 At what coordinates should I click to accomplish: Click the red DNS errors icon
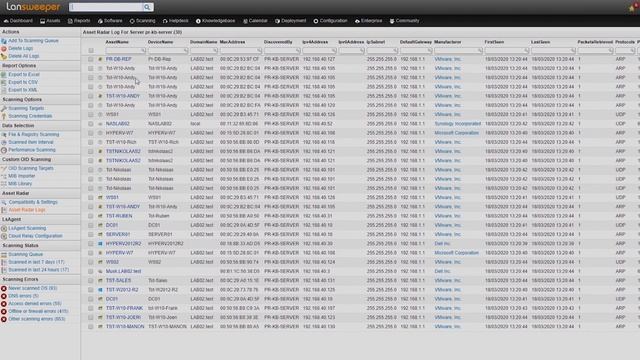click(x=4, y=296)
